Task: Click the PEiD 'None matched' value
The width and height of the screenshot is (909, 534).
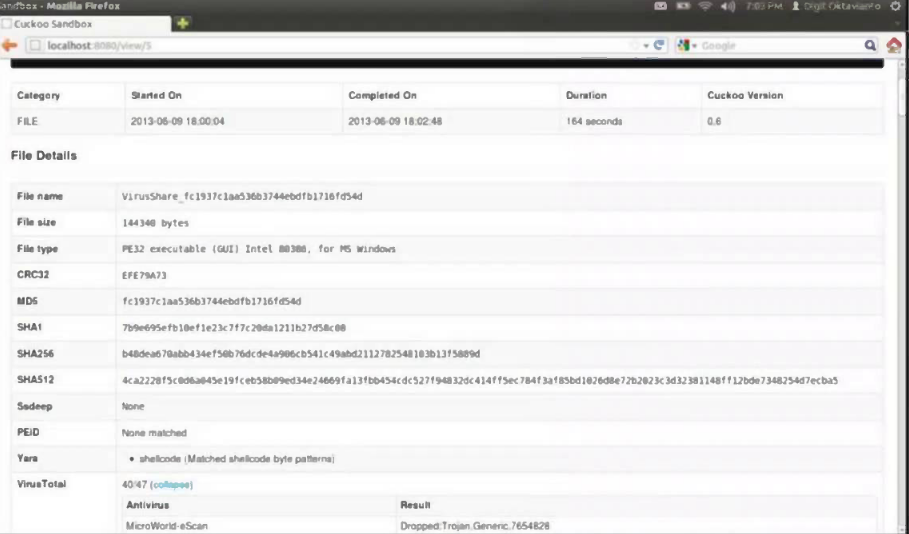Action: click(x=154, y=433)
